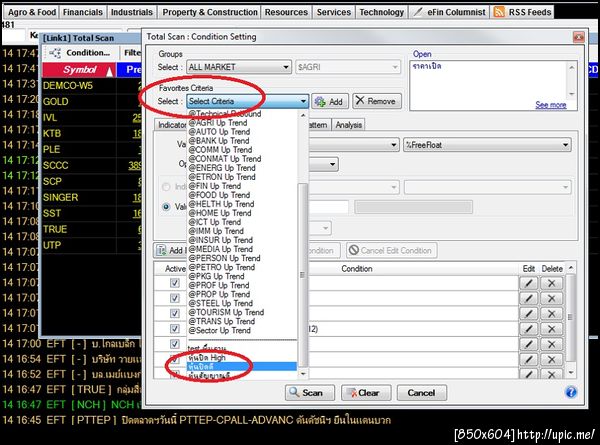Click symbol SINGER in Total Scan list
The height and width of the screenshot is (445, 600).
pyautogui.click(x=60, y=197)
